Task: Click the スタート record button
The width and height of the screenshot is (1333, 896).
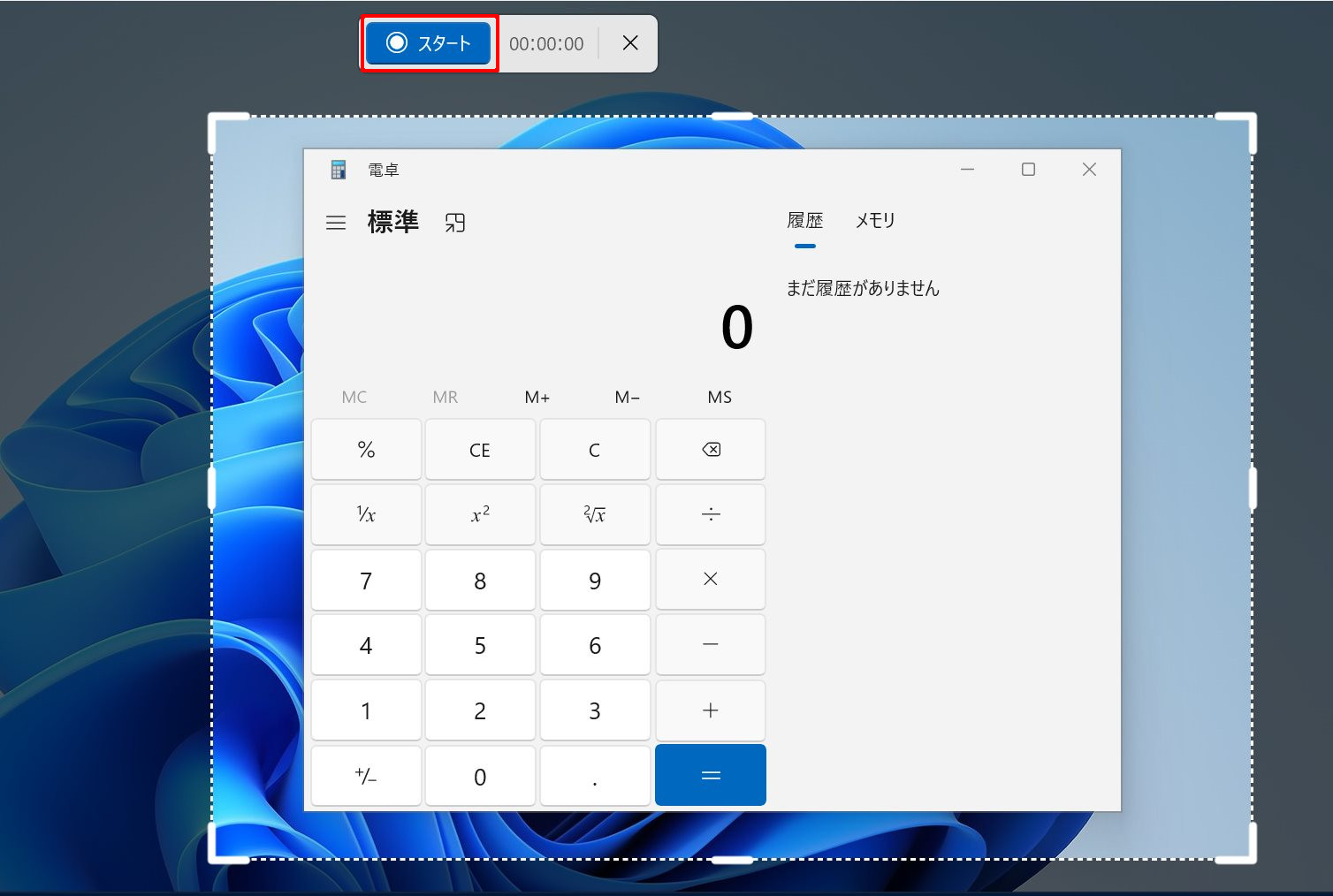Action: 429,43
